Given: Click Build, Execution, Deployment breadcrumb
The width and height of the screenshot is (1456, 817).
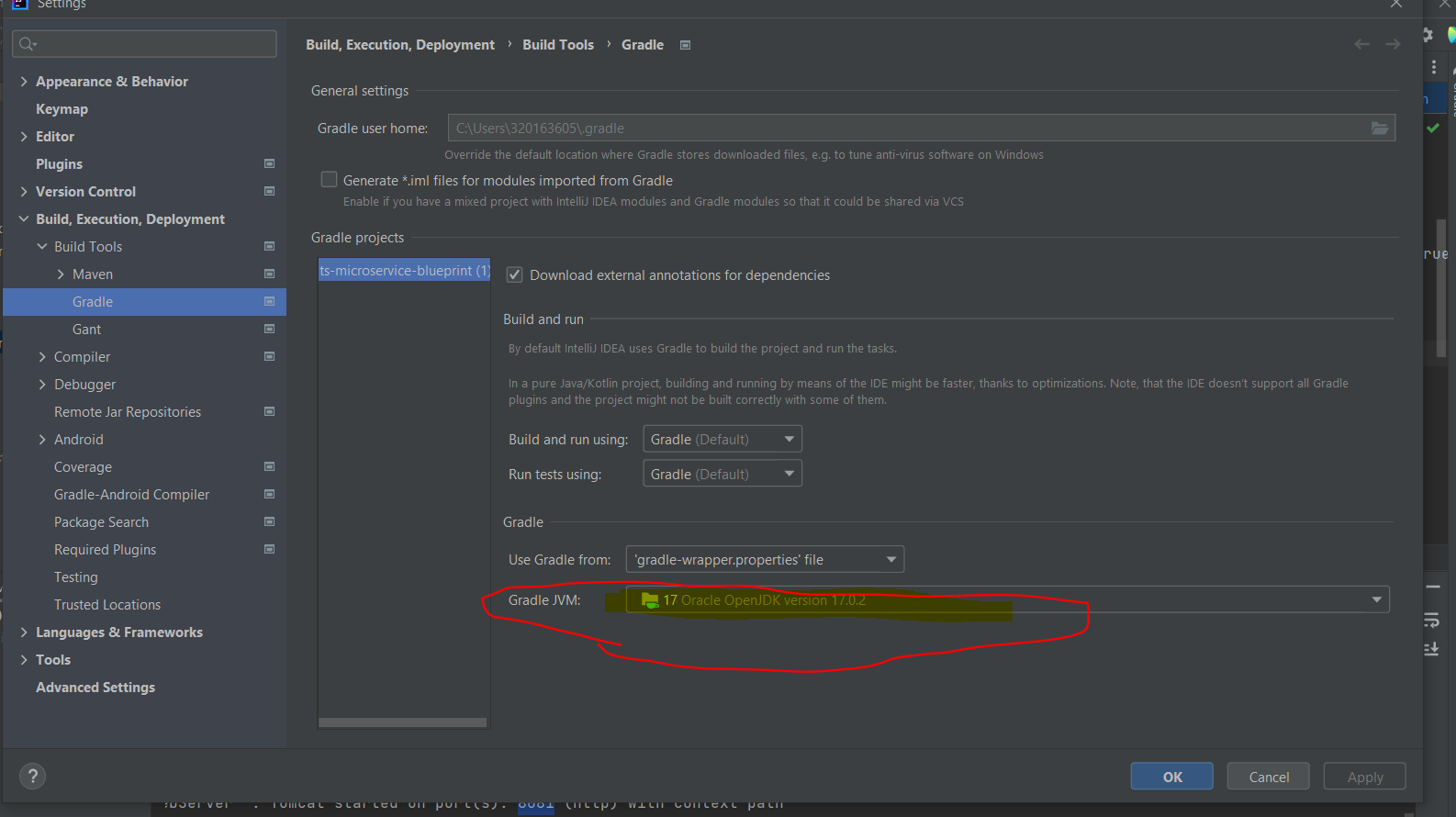Looking at the screenshot, I should tap(400, 45).
